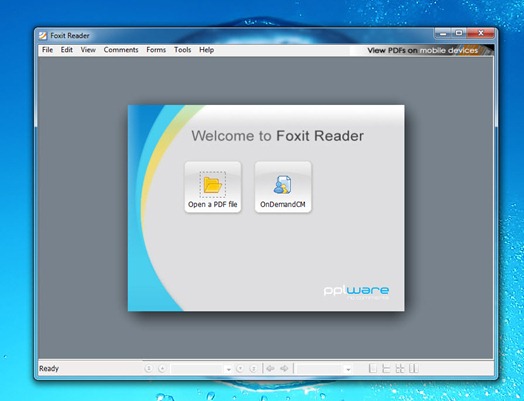Click View PDFs on mobile devices banner

(x=422, y=50)
